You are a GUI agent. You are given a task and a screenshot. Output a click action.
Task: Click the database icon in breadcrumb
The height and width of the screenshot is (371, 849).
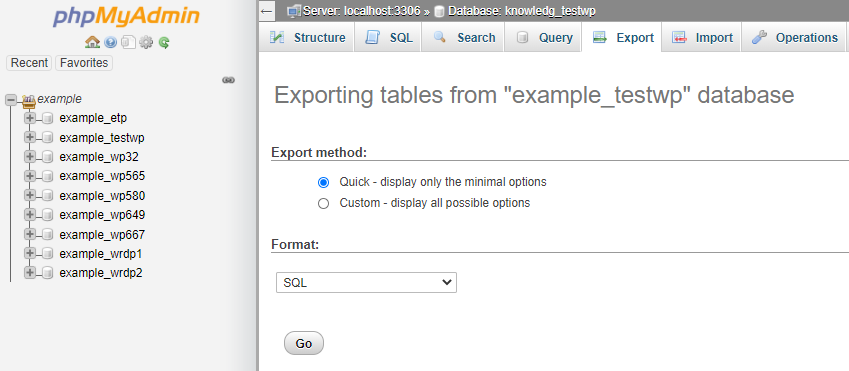tap(440, 11)
